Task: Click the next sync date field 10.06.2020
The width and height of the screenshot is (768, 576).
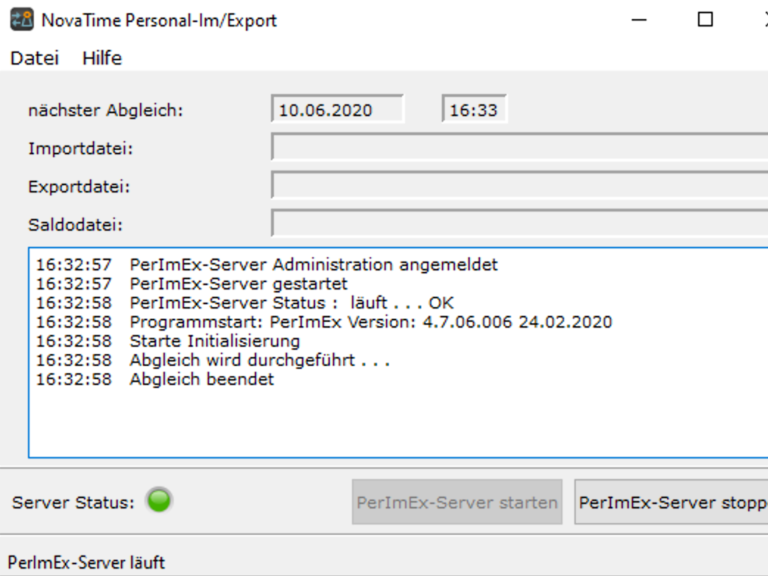Action: coord(337,110)
